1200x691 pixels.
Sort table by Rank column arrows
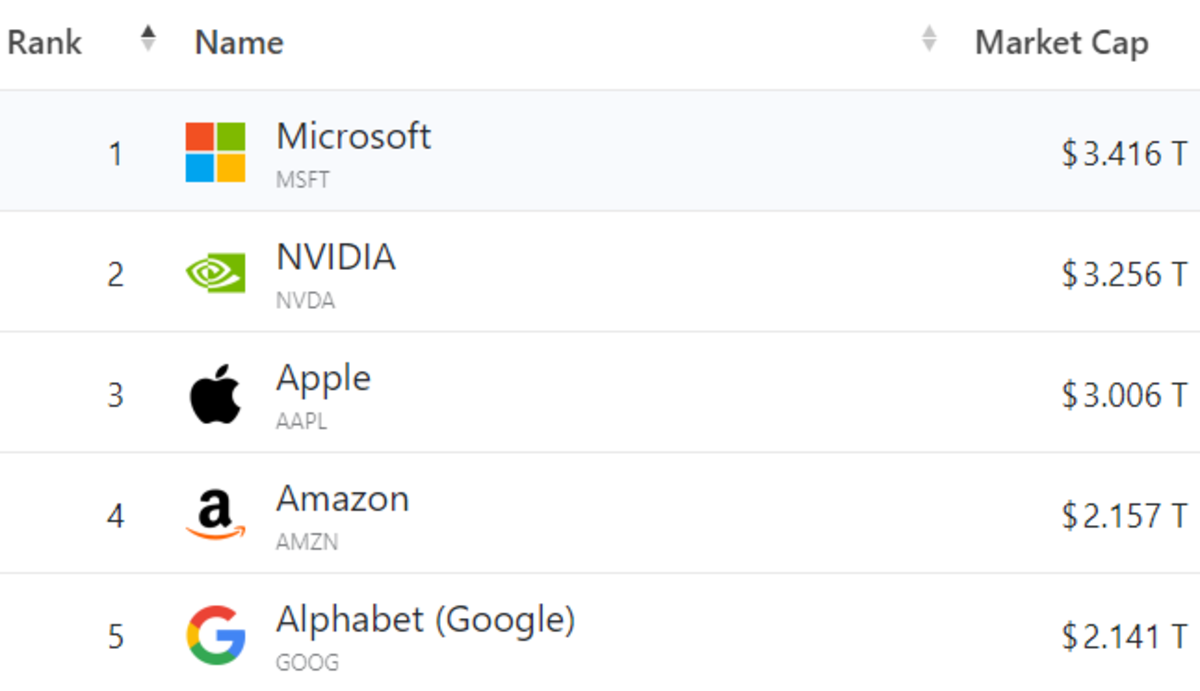click(149, 40)
